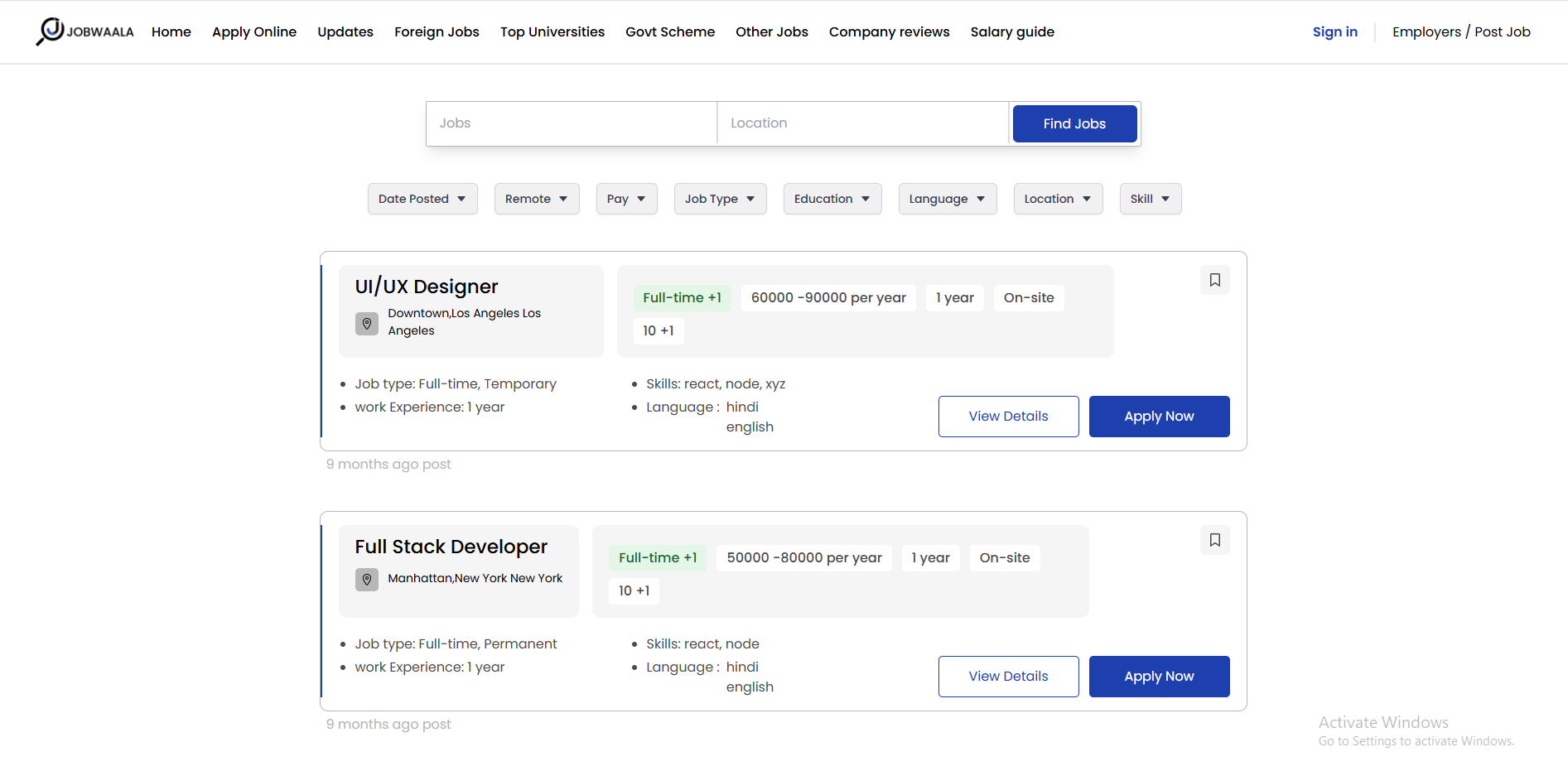The image size is (1568, 771).
Task: Bookmark the UI/UX Designer job
Action: pyautogui.click(x=1214, y=280)
